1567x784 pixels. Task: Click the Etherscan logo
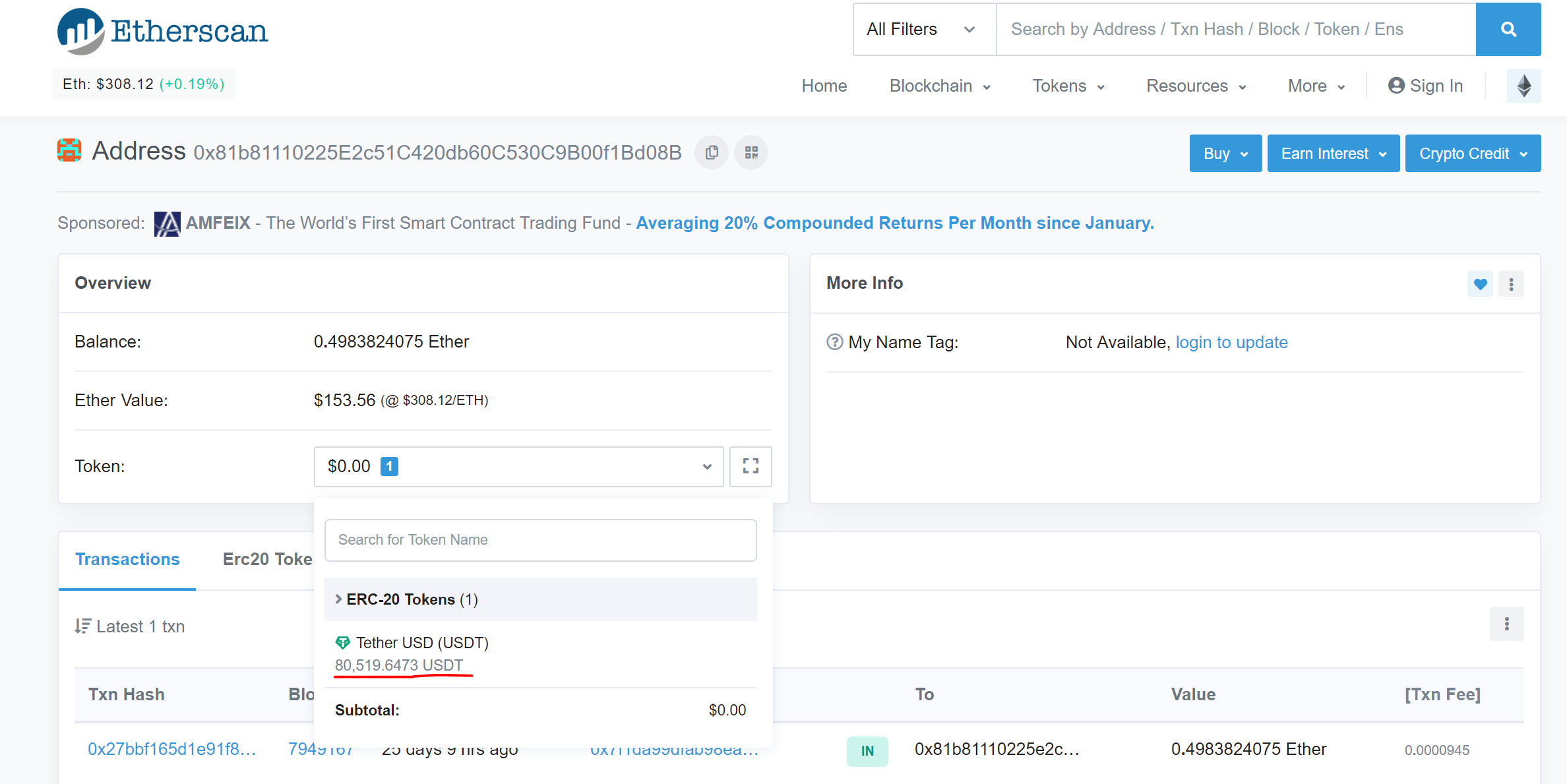pos(162,31)
